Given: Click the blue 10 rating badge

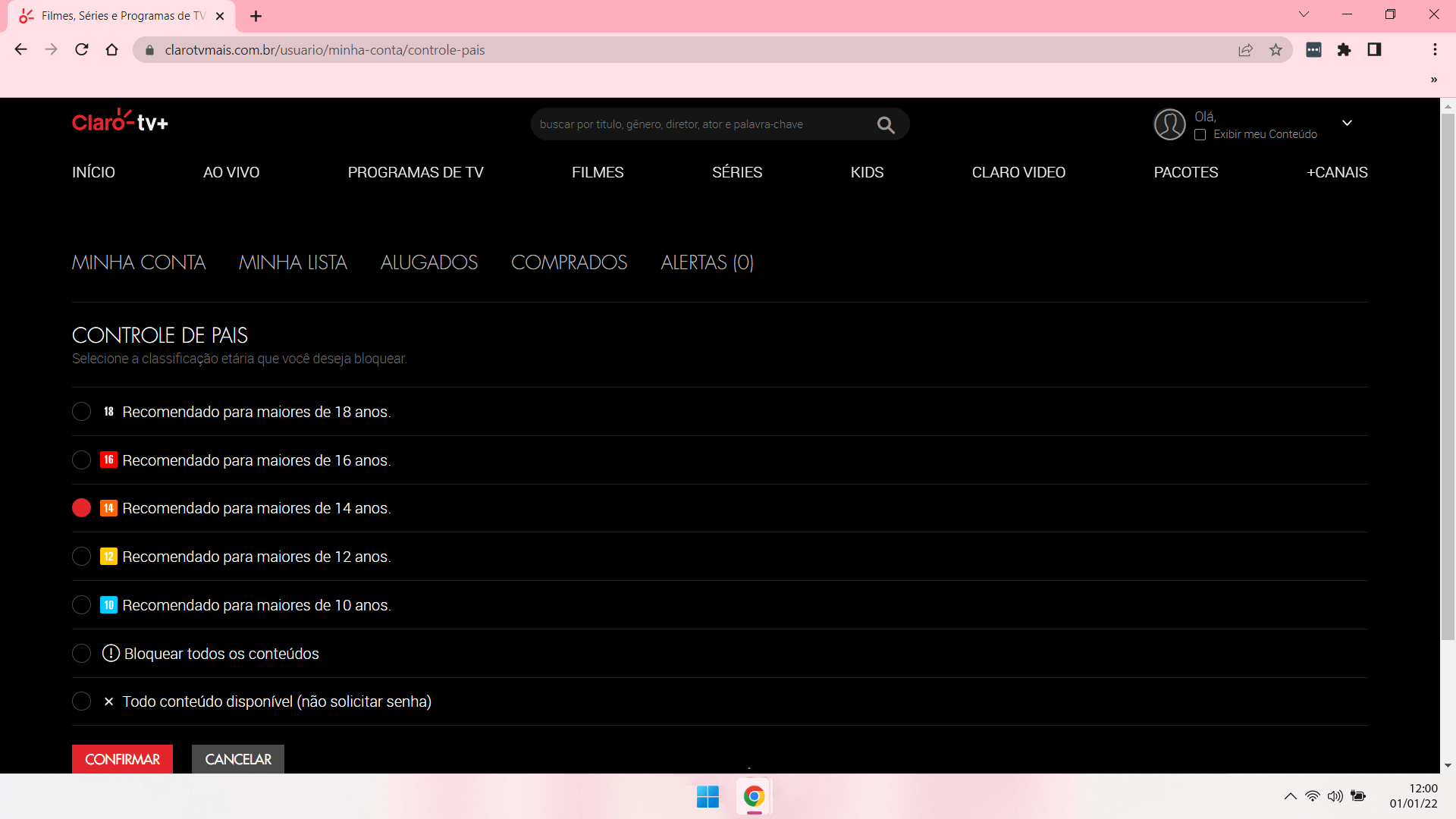Looking at the screenshot, I should [108, 605].
